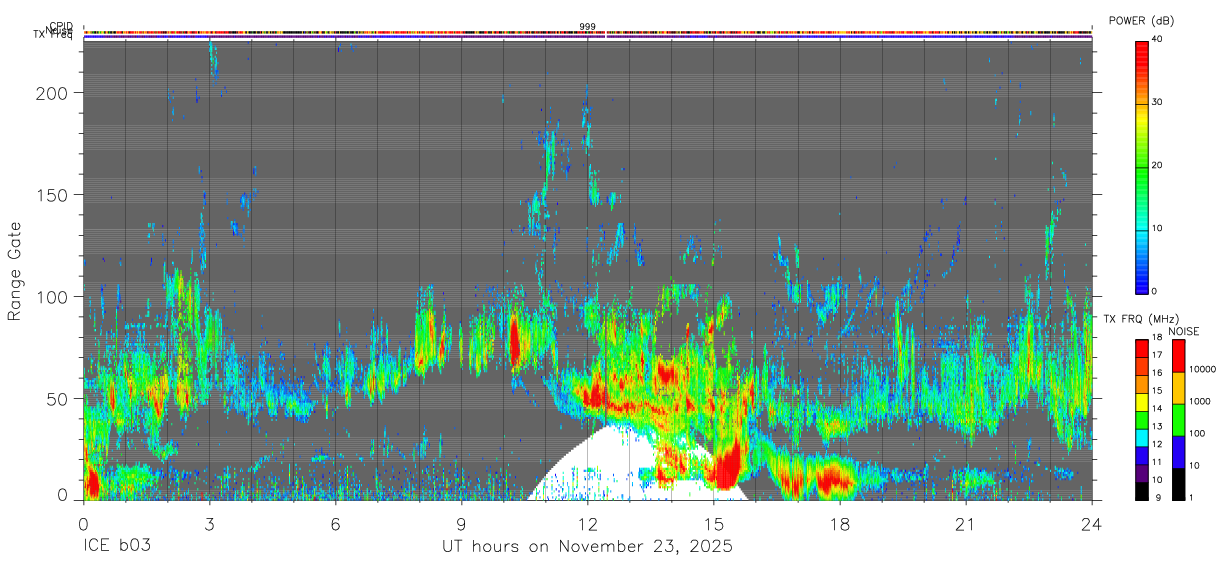Click the 11 label on TX FRQ scale

1156,462
